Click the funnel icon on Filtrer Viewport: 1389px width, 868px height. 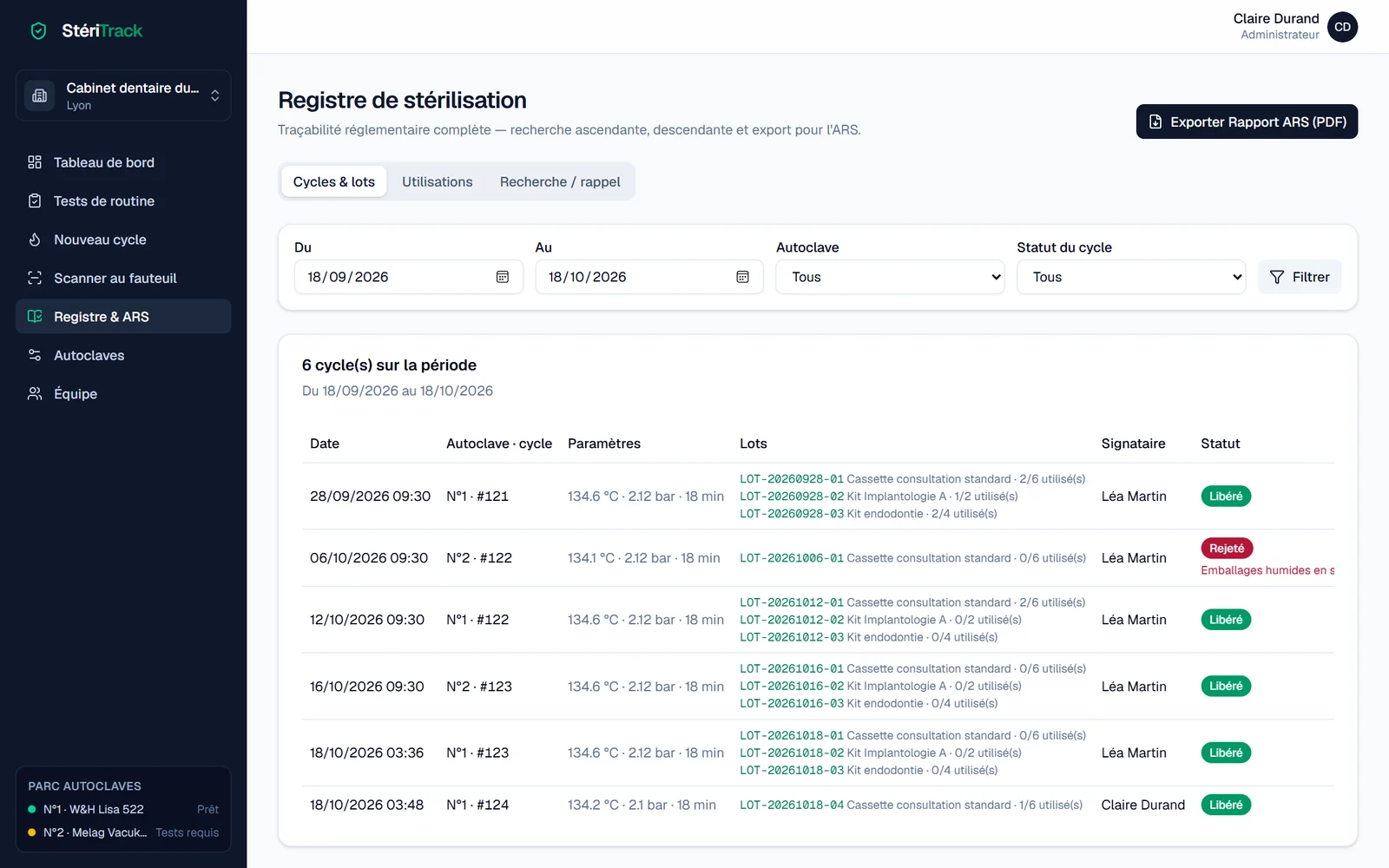click(1277, 277)
